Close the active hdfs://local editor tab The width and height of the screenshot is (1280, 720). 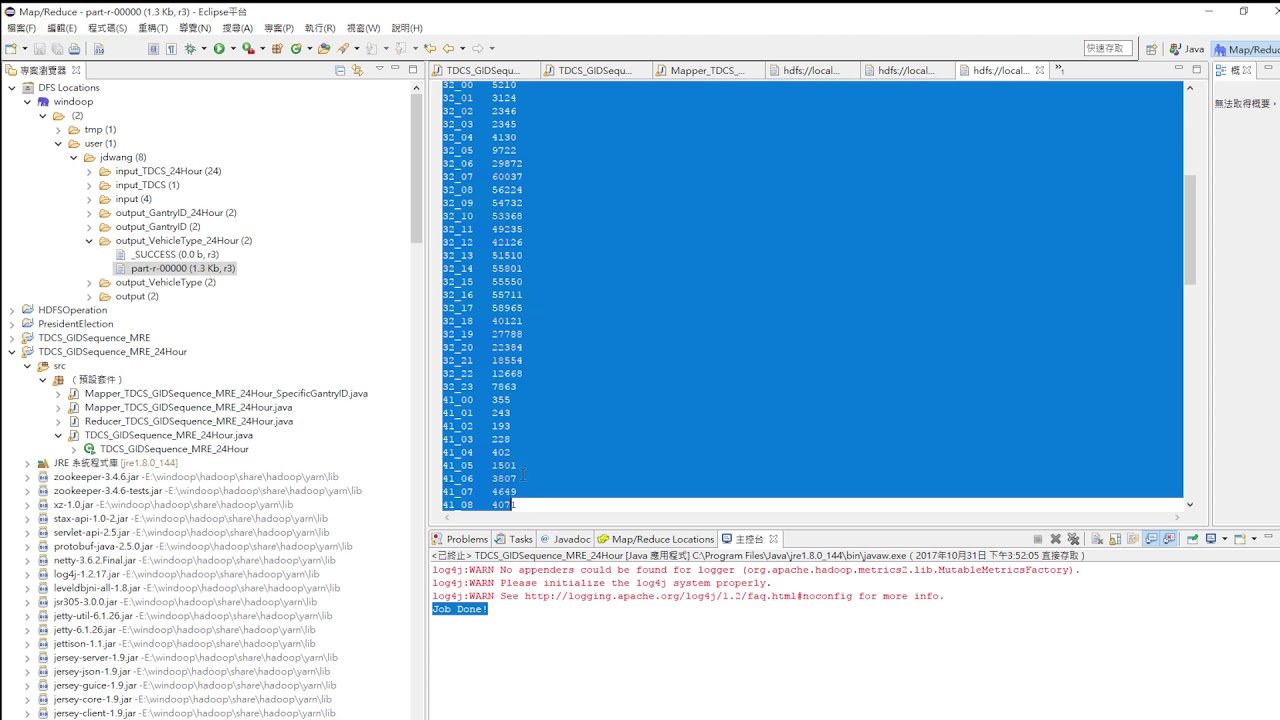tap(1039, 70)
